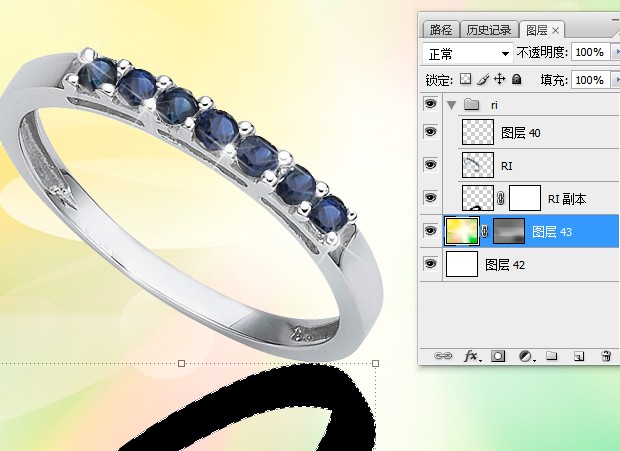The image size is (620, 451).
Task: Close the 图层 tab with its X
Action: 555,30
